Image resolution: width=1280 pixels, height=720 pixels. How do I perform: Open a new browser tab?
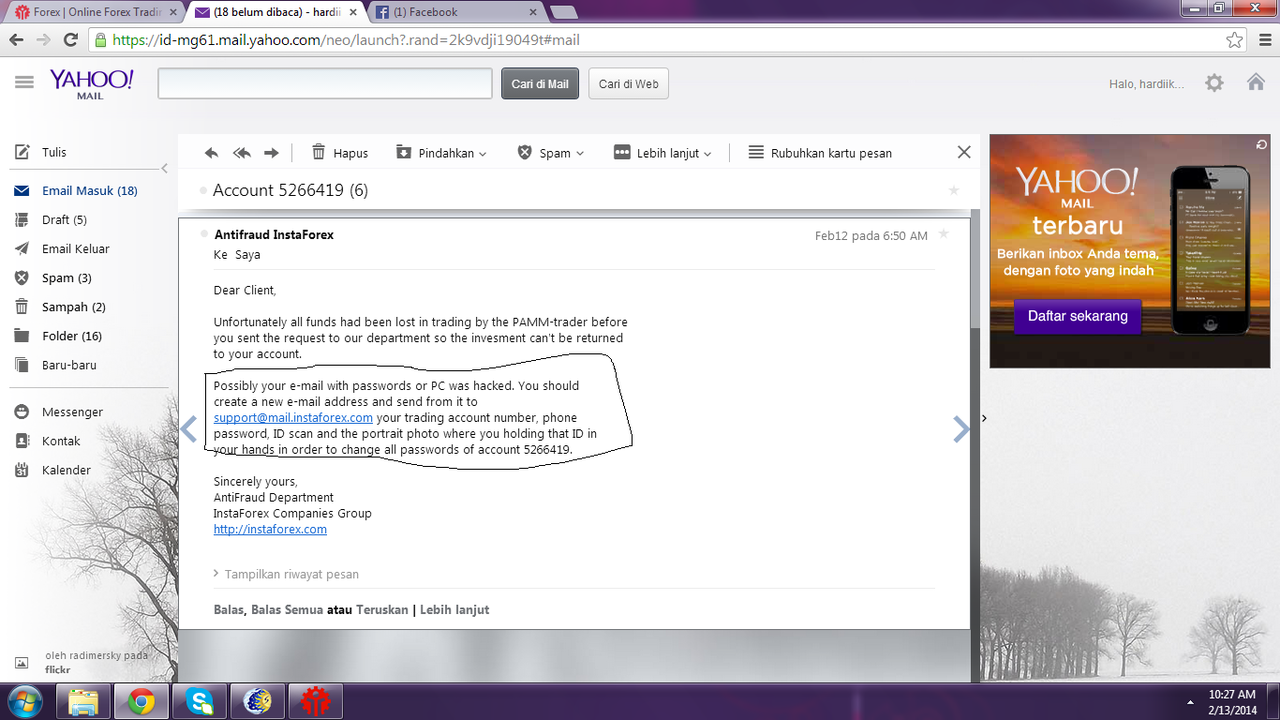[x=564, y=12]
